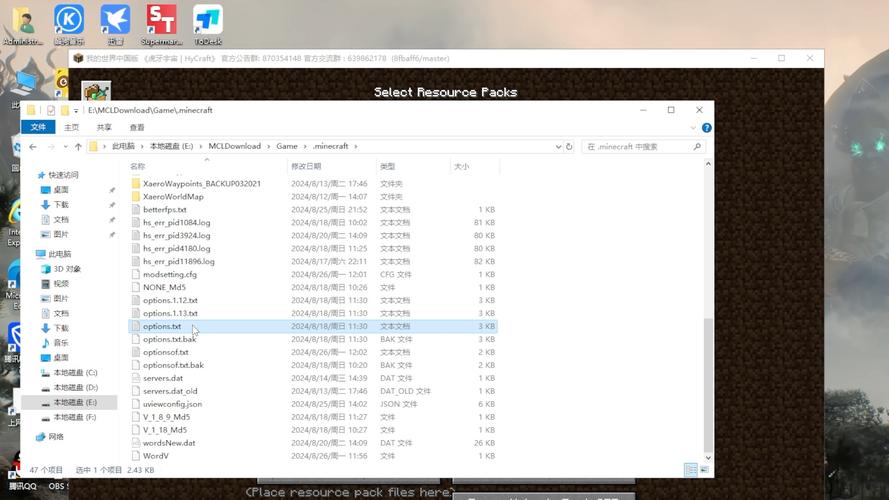Image resolution: width=889 pixels, height=500 pixels.
Task: Expand the breadcrumb arrow after MCLDownload
Action: pyautogui.click(x=269, y=146)
